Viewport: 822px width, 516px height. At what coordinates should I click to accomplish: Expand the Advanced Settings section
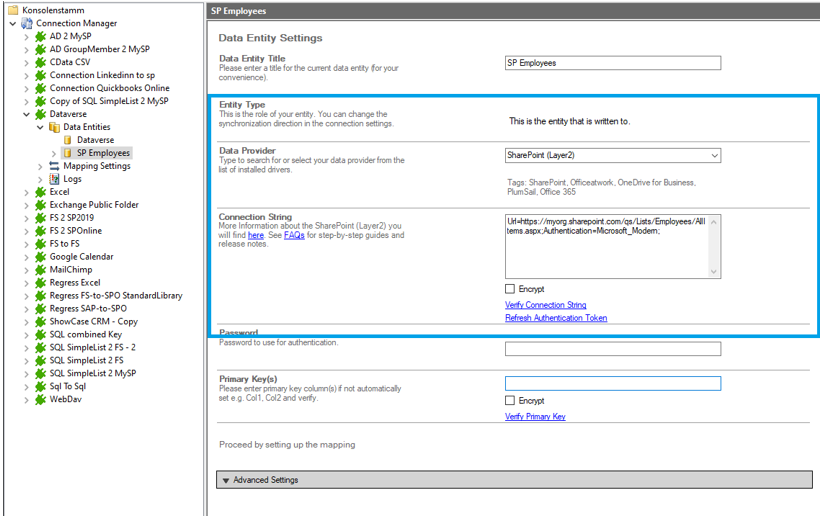[227, 480]
